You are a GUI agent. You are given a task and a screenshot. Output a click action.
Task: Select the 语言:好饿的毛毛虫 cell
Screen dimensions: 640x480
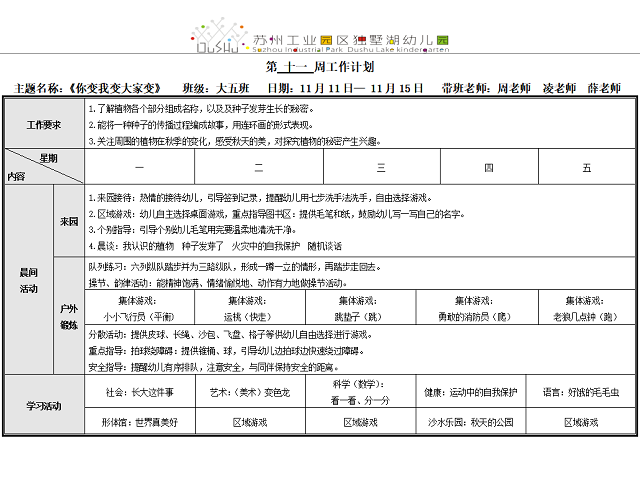point(586,393)
